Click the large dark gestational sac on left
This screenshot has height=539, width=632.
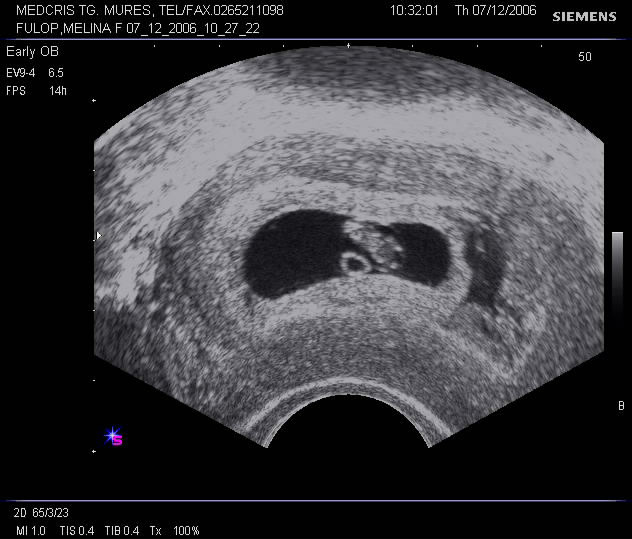(290, 254)
